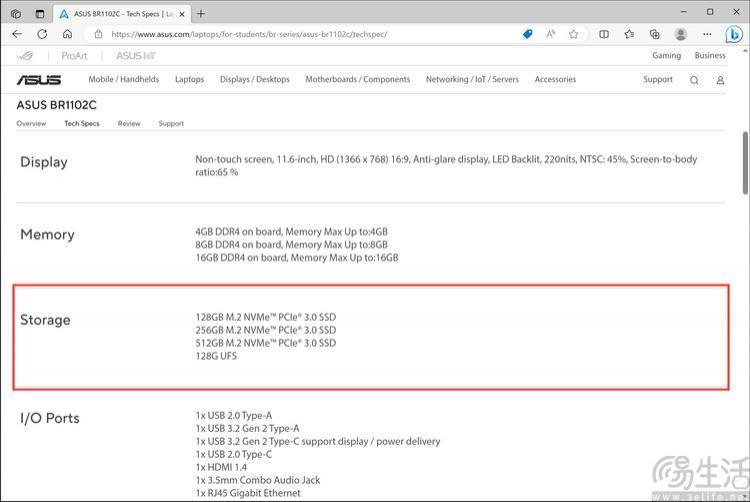Image resolution: width=750 pixels, height=502 pixels.
Task: Open the workspaces icon in title bar
Action: (x=16, y=13)
